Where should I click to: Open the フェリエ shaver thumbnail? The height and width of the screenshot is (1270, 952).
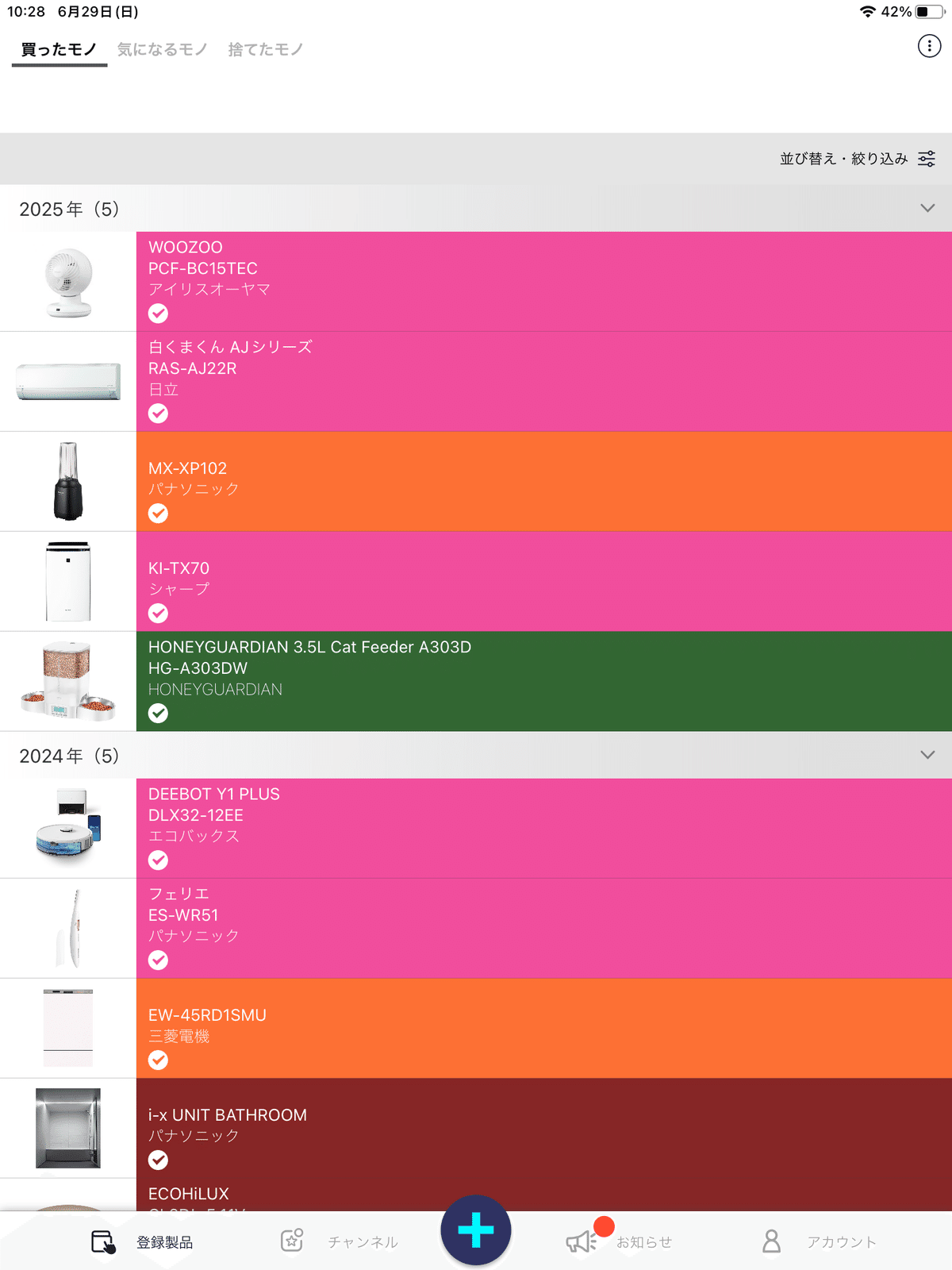(x=68, y=928)
